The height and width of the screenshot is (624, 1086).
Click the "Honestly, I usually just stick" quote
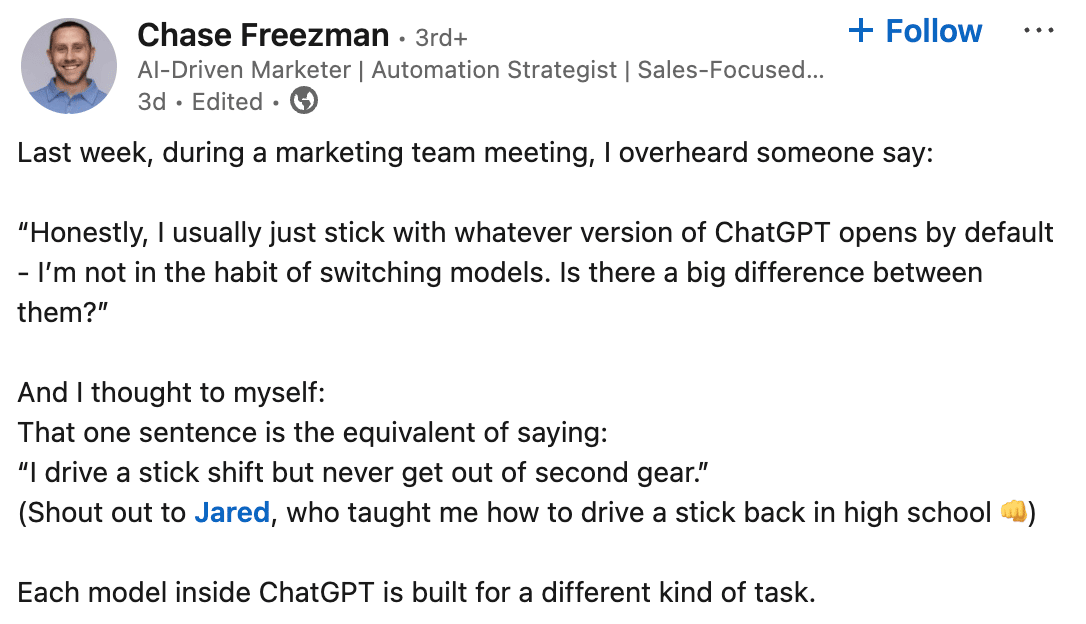[x=535, y=233]
